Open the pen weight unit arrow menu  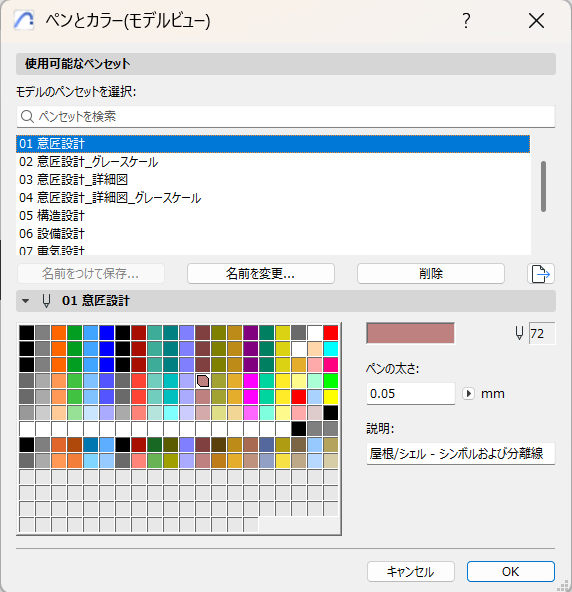468,394
